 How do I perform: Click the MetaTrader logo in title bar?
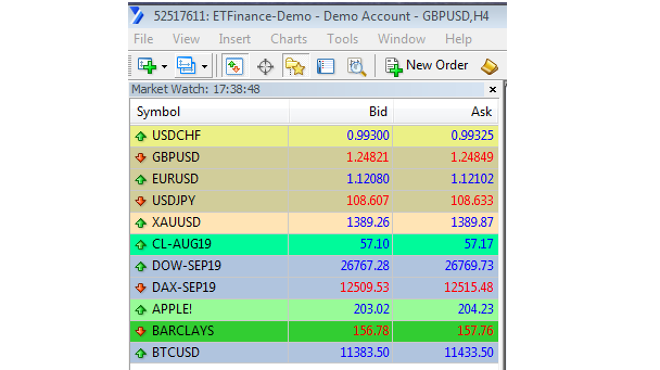(137, 16)
